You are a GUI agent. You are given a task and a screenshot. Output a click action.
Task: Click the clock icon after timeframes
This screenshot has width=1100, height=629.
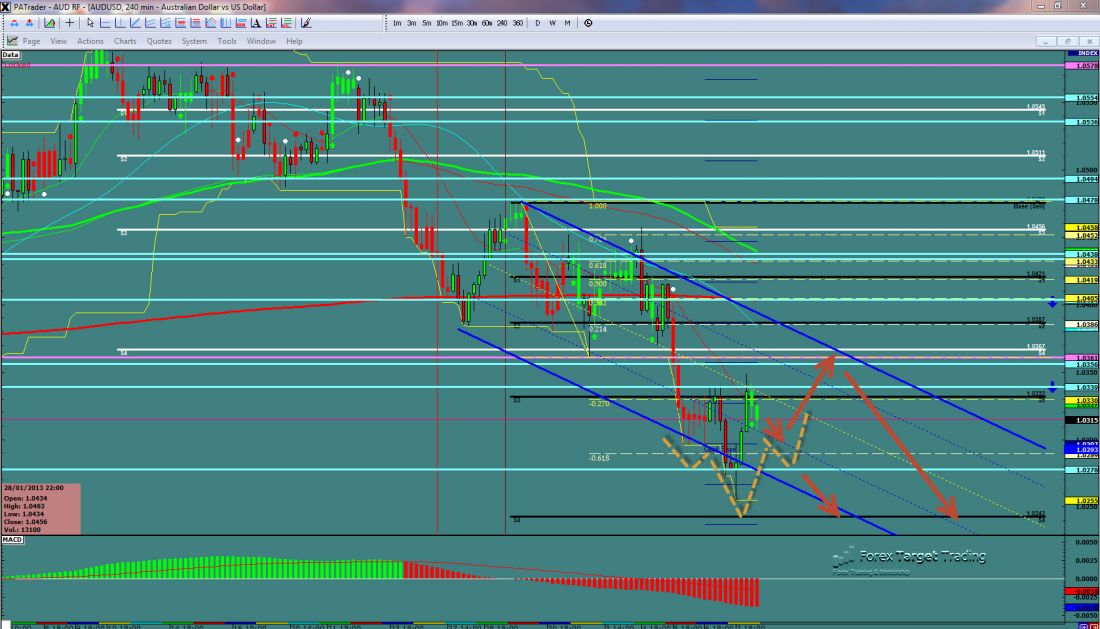point(588,22)
